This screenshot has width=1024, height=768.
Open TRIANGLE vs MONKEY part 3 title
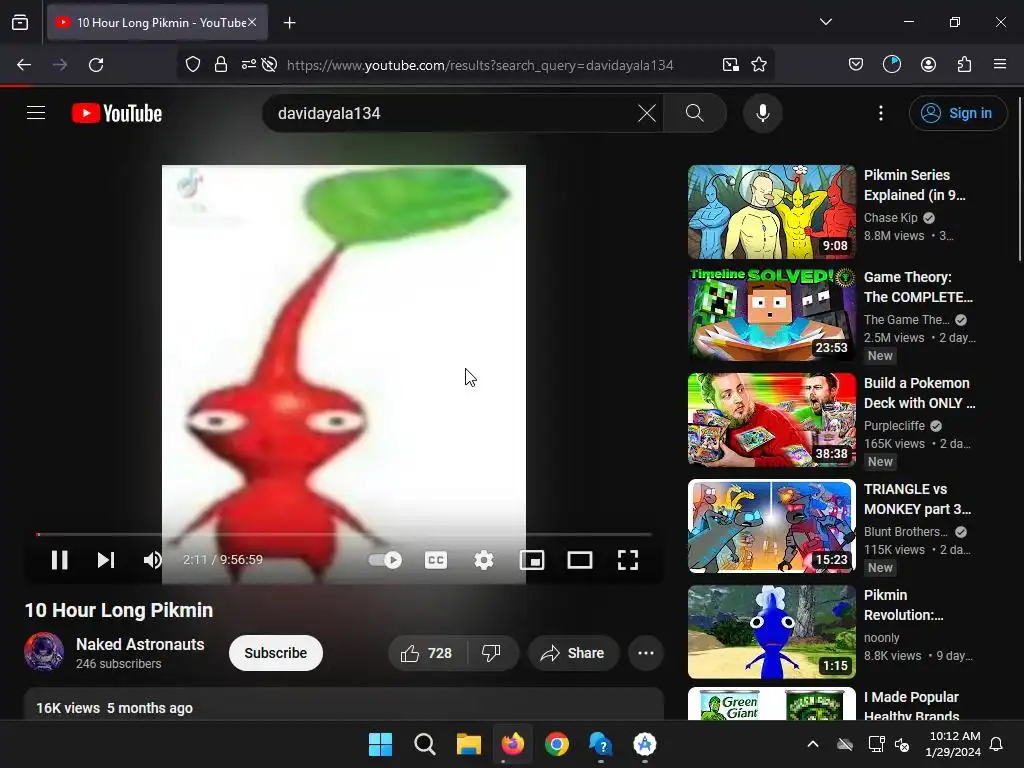coord(918,499)
